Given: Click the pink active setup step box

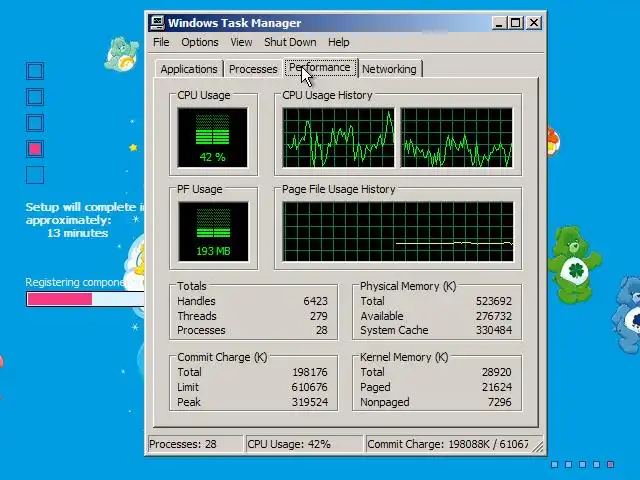Looking at the screenshot, I should point(35,149).
